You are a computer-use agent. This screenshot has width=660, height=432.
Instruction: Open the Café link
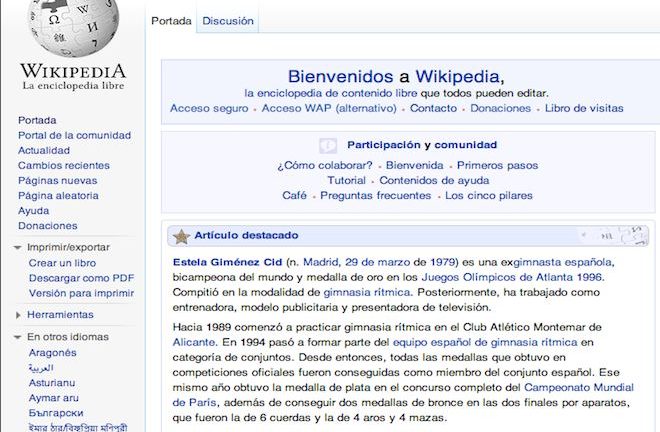click(294, 196)
